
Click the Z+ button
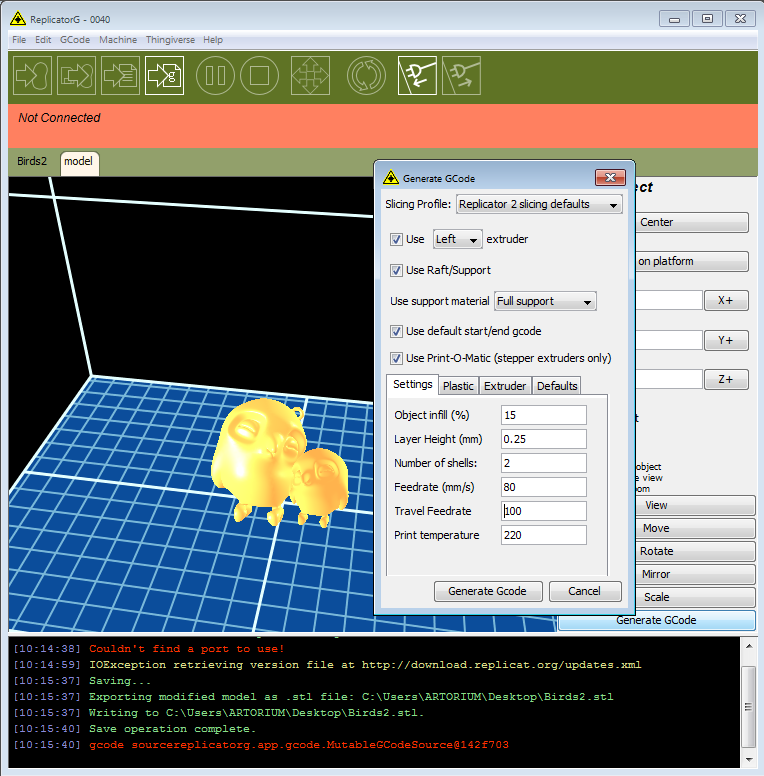pos(726,380)
